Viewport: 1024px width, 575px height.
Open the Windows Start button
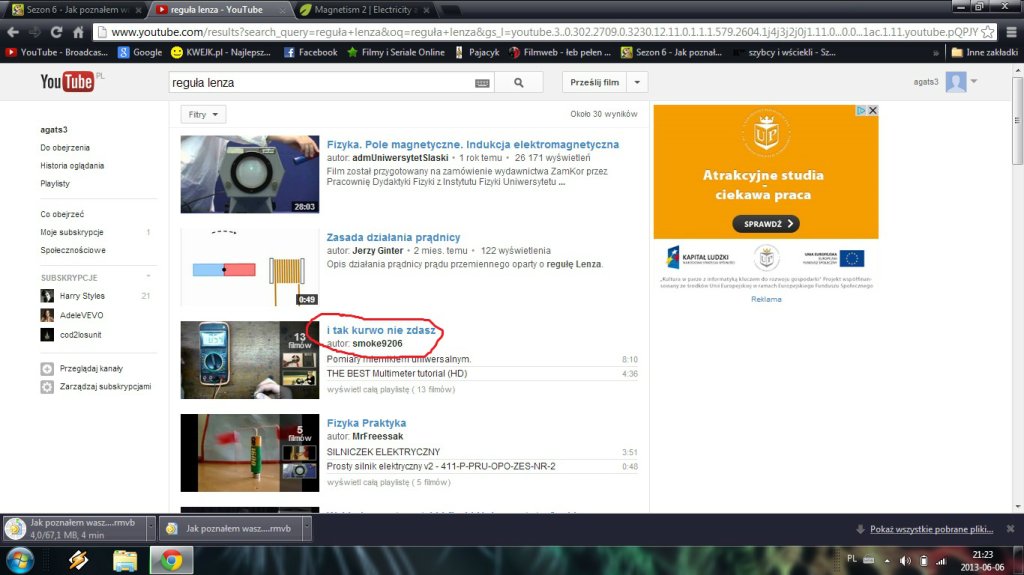tap(20, 561)
